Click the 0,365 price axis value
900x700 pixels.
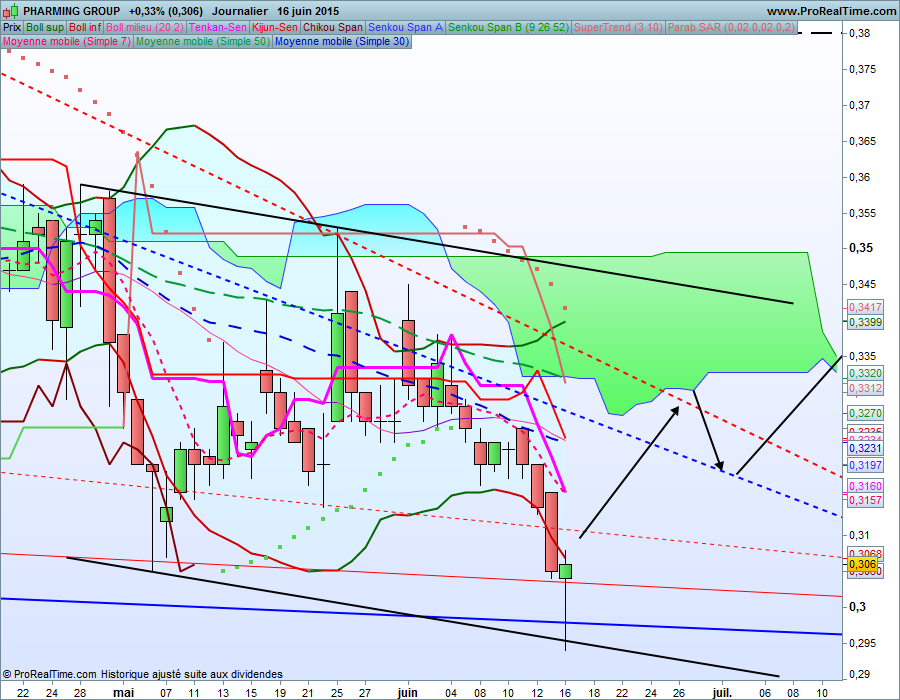[863, 141]
